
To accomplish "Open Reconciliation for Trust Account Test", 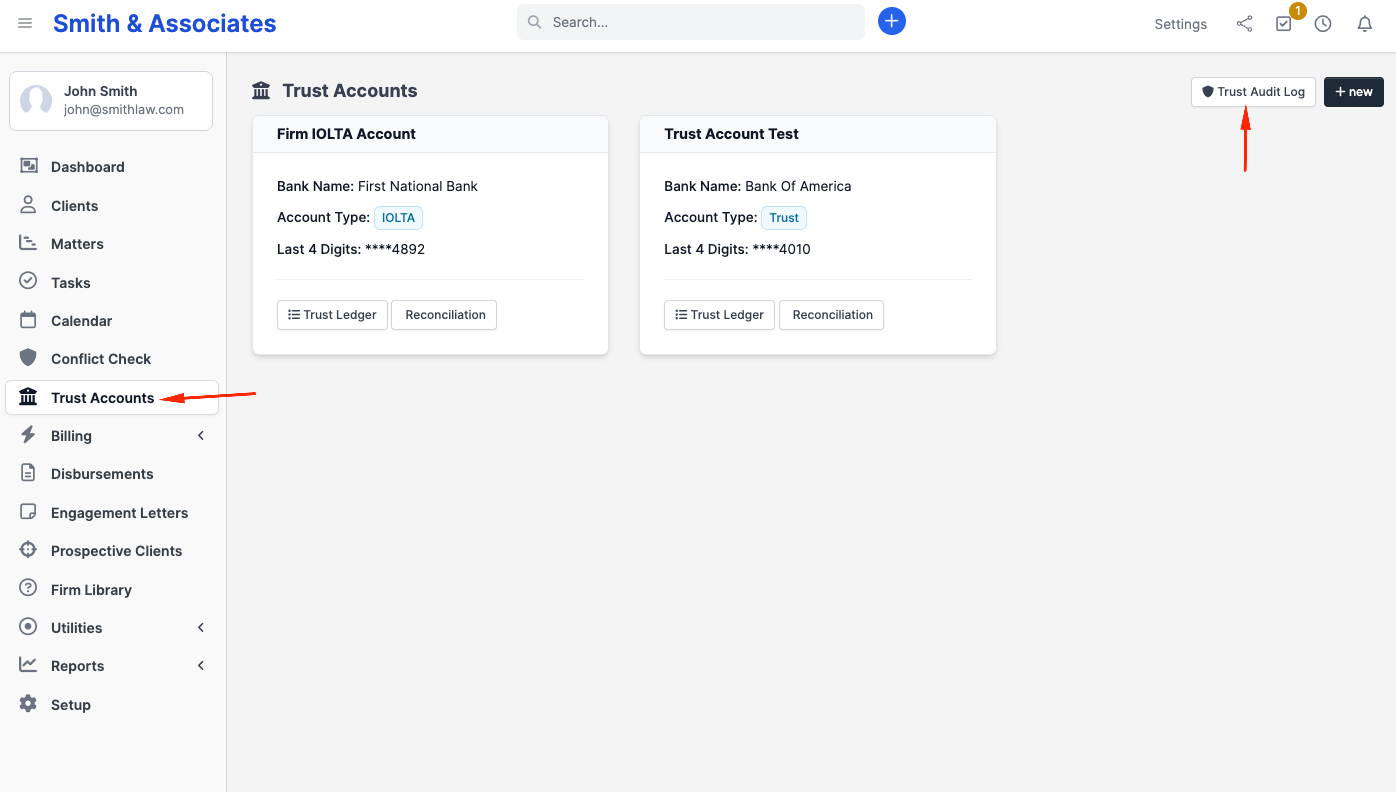I will [832, 314].
